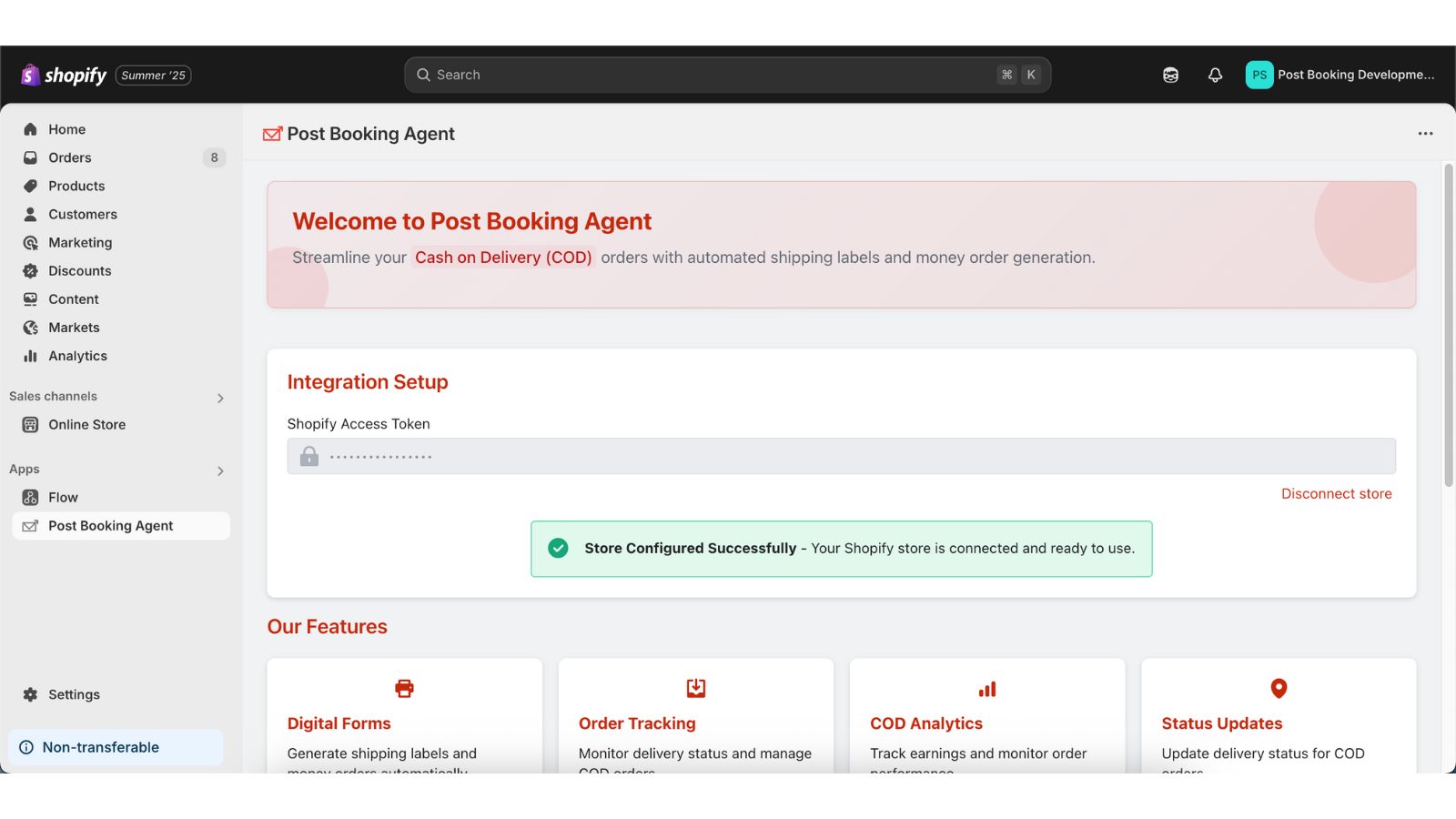Click the Markets globe icon
Screen dimensions: 1456x819
point(30,328)
